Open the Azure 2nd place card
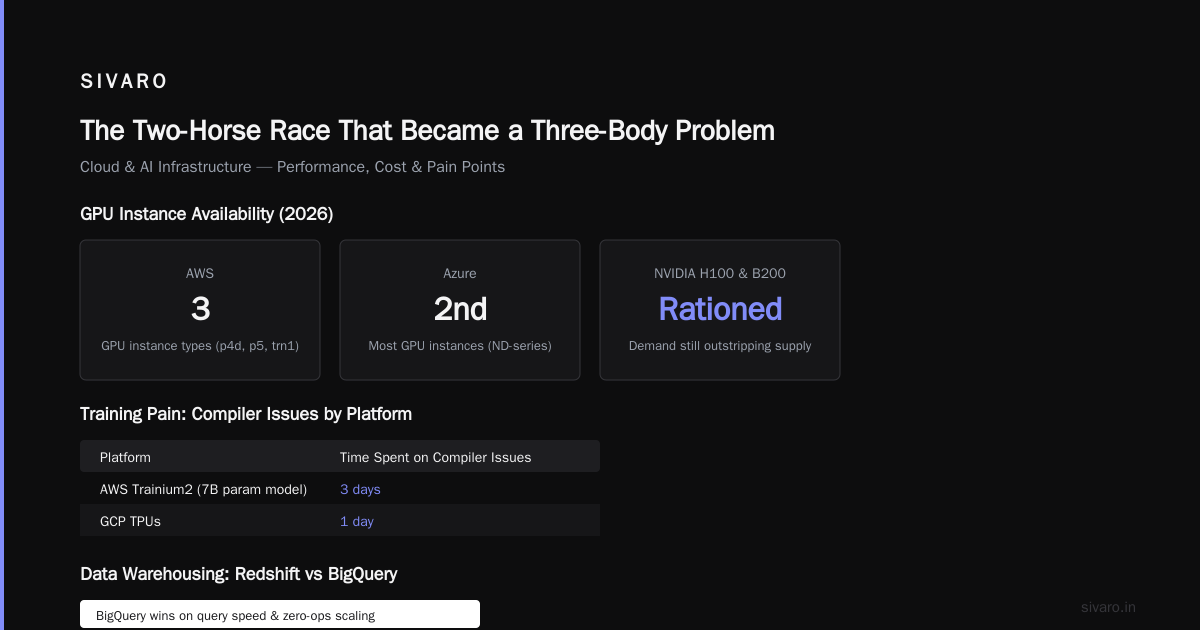The image size is (1200, 630). (460, 310)
